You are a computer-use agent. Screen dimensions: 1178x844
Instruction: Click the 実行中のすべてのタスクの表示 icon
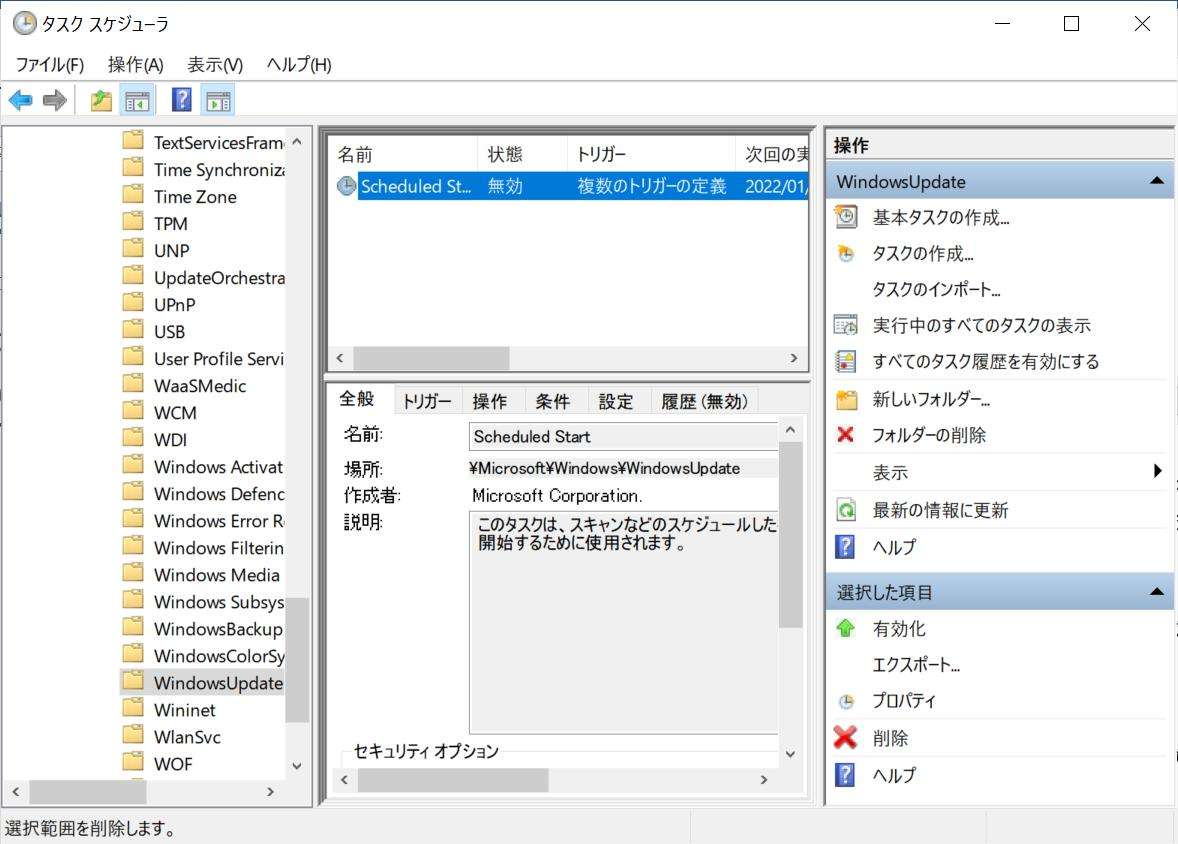[846, 325]
